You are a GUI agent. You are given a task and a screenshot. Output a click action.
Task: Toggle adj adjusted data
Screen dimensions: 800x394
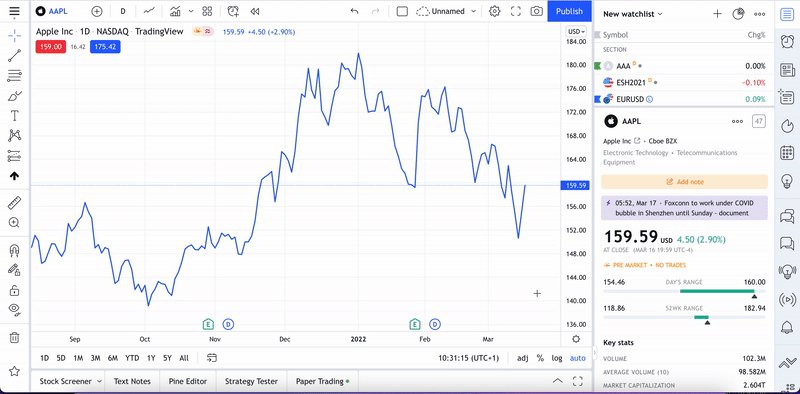click(x=522, y=358)
